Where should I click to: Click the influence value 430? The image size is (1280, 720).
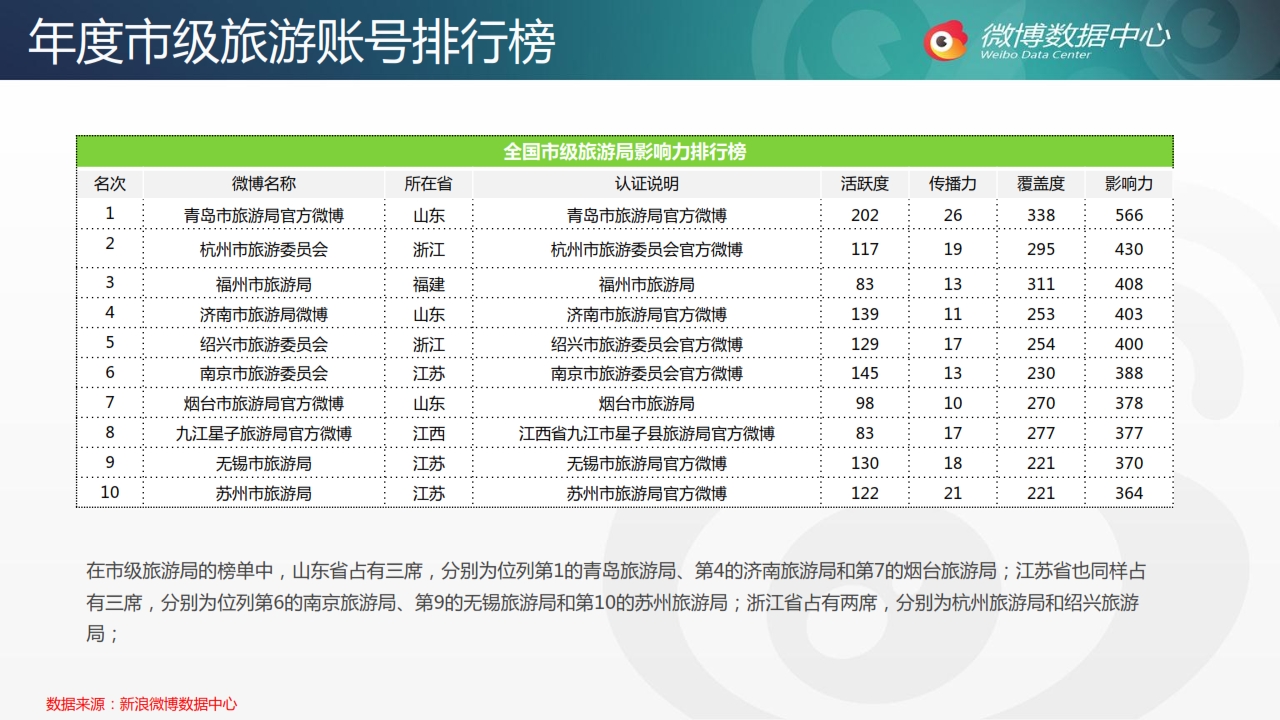click(x=1129, y=249)
